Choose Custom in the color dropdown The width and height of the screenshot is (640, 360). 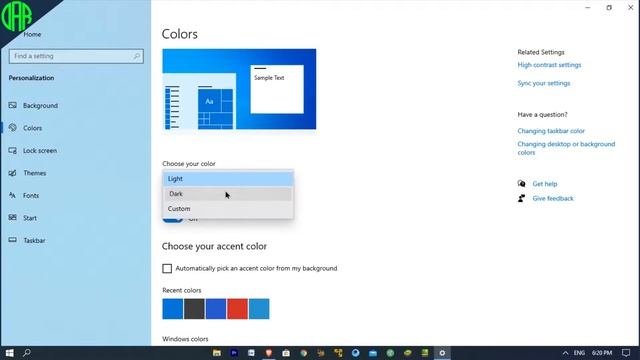[x=228, y=209]
